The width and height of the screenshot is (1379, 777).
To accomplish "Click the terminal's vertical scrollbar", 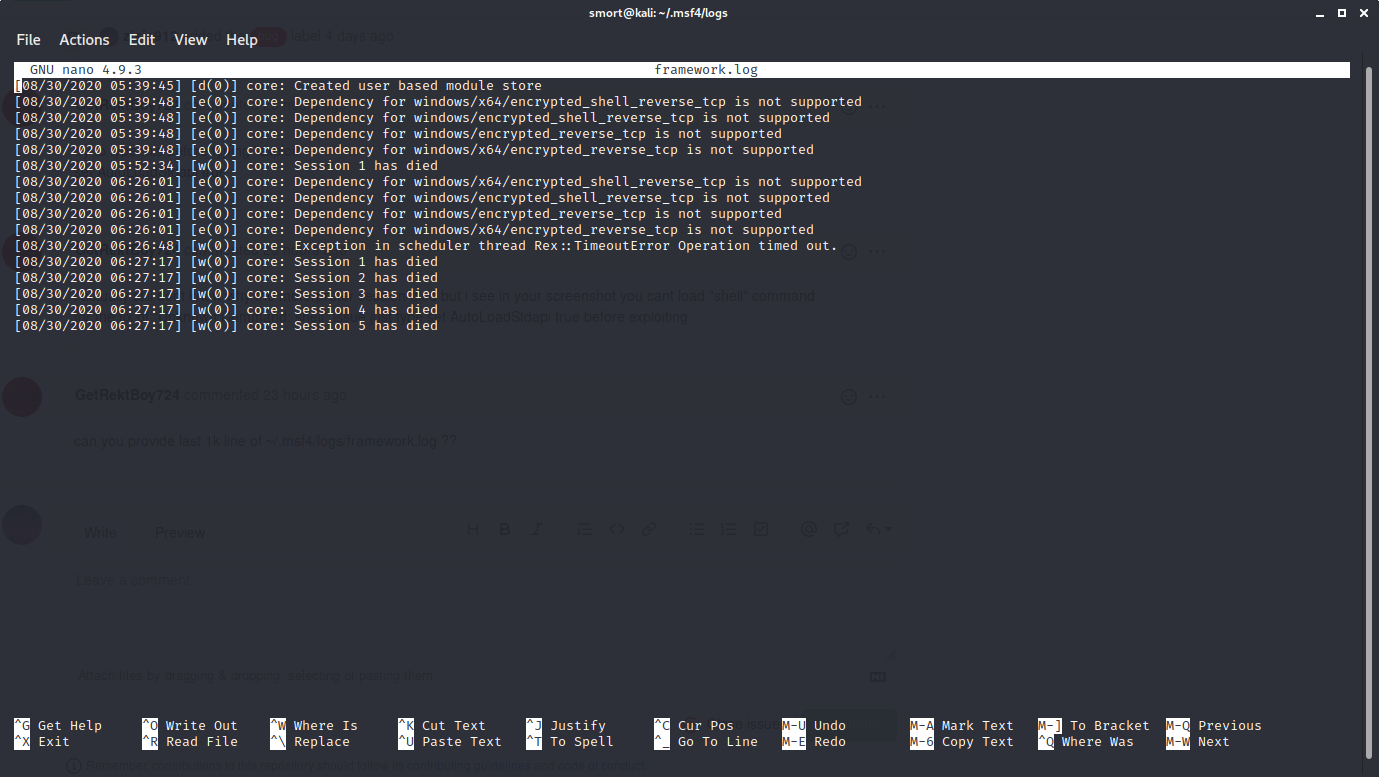I will pos(1369,400).
